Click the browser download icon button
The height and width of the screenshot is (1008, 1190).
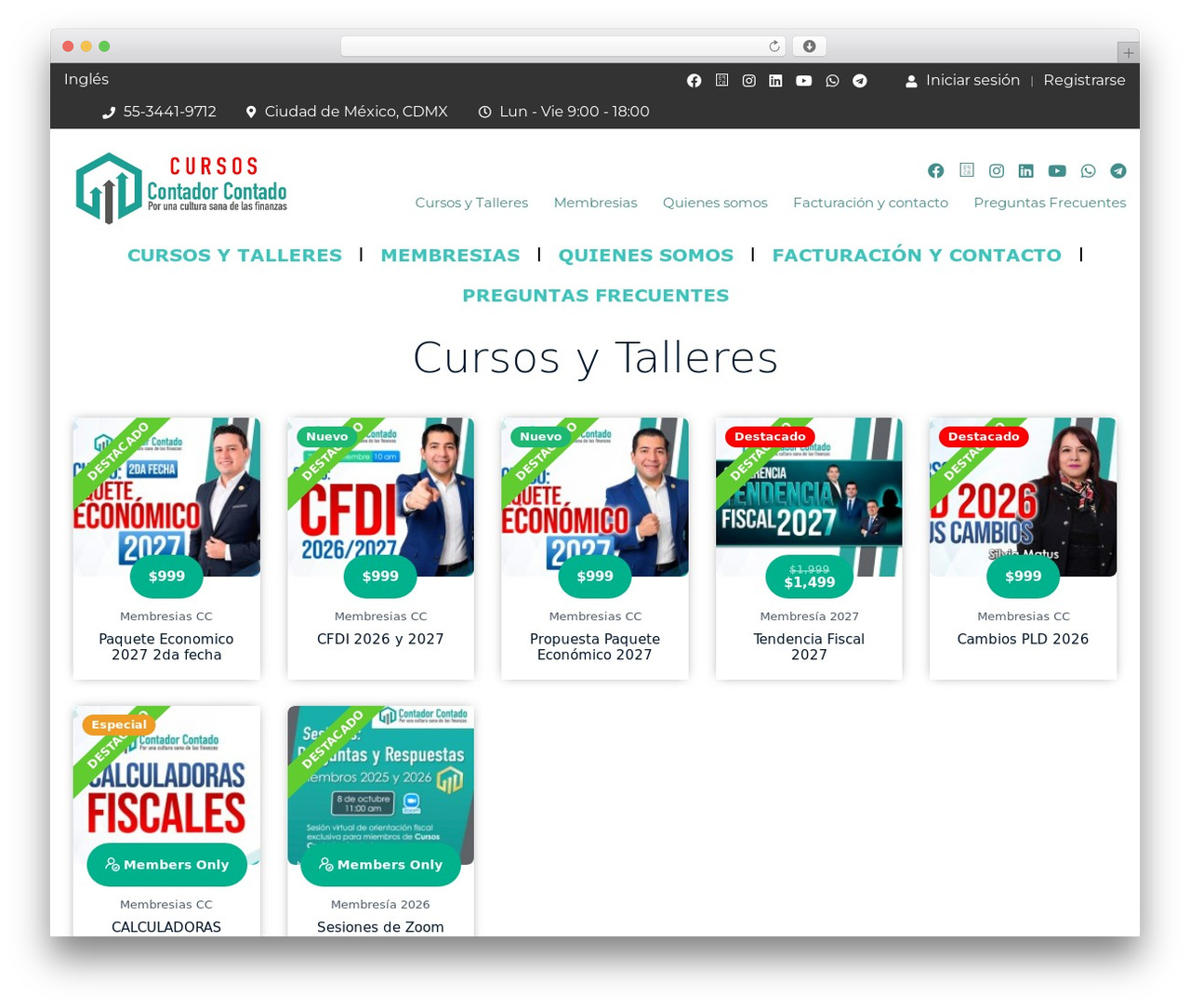point(809,46)
